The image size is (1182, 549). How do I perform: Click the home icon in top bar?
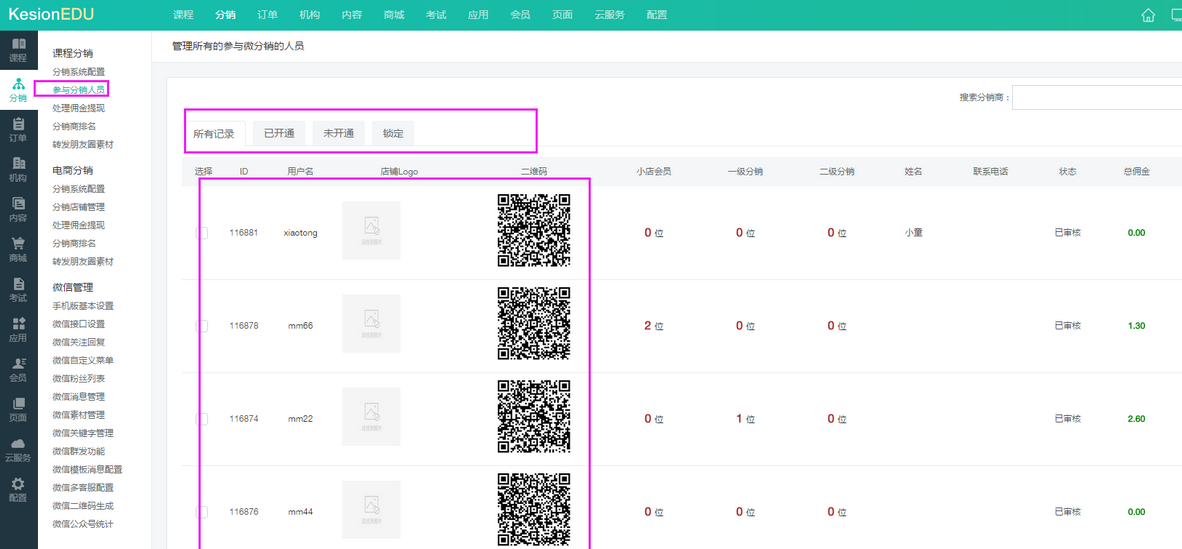point(1148,15)
